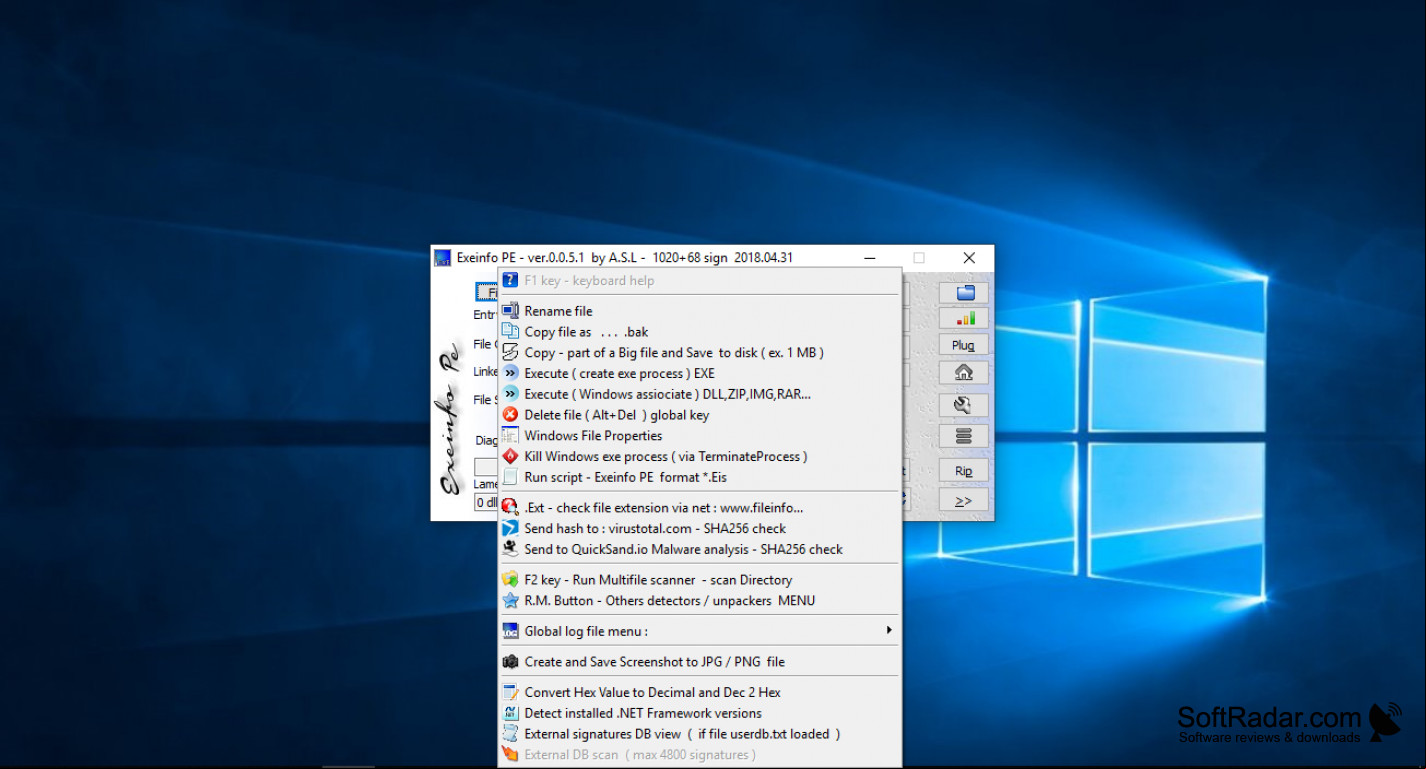1426x769 pixels.
Task: Open External signatures DB view
Action: point(699,734)
